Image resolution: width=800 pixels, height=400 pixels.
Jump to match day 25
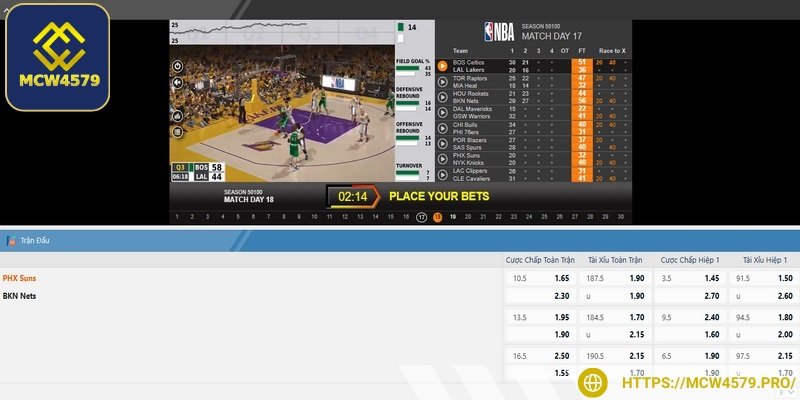pyautogui.click(x=544, y=217)
